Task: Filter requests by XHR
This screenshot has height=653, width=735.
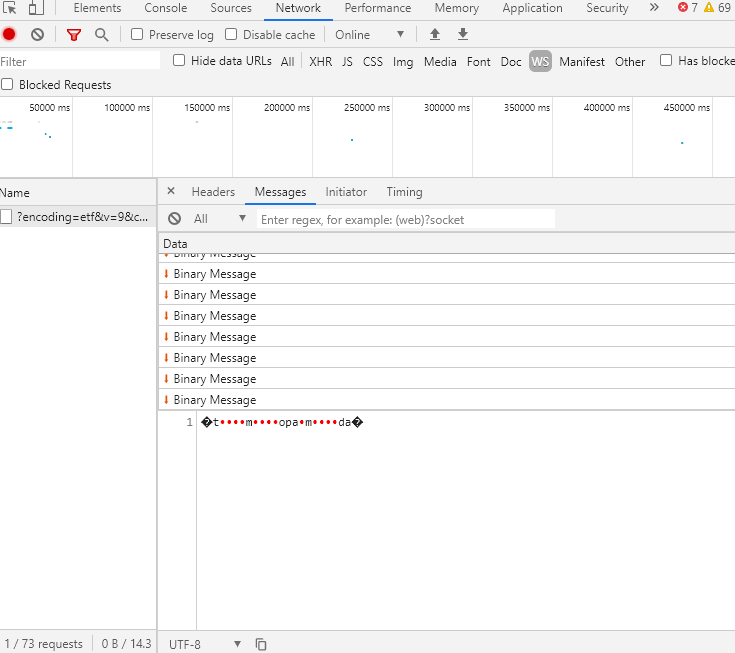Action: point(321,62)
